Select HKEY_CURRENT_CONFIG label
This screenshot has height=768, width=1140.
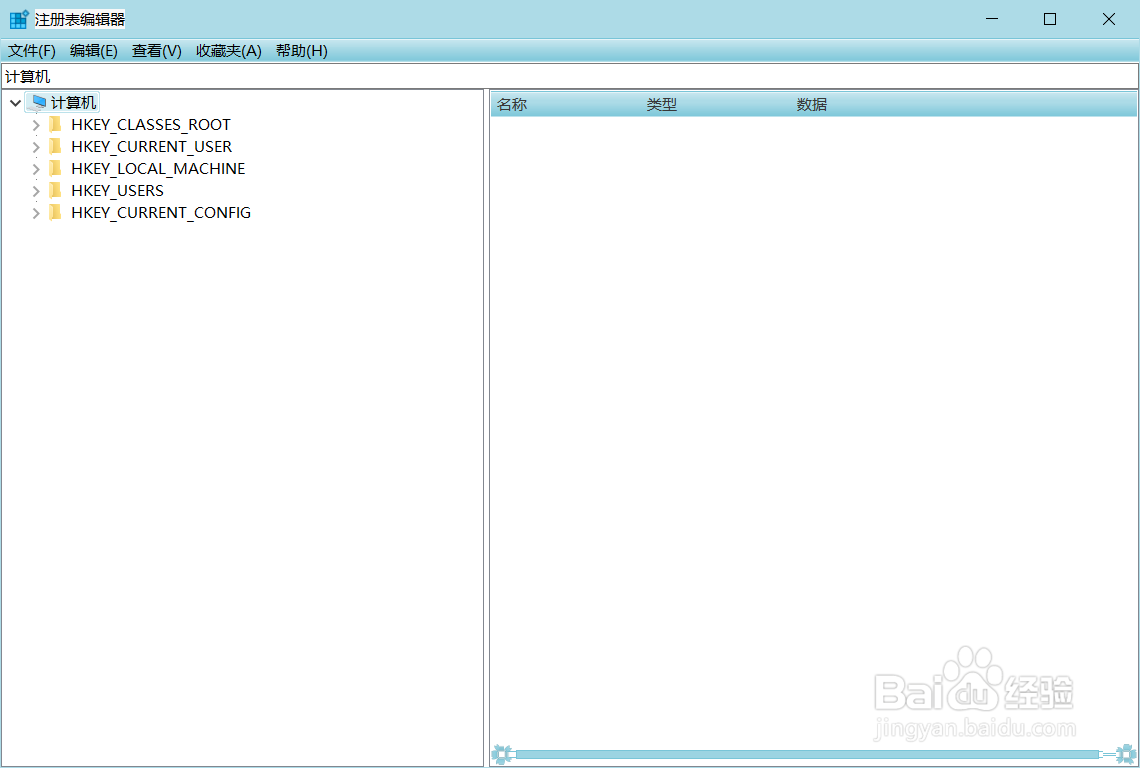(x=161, y=212)
